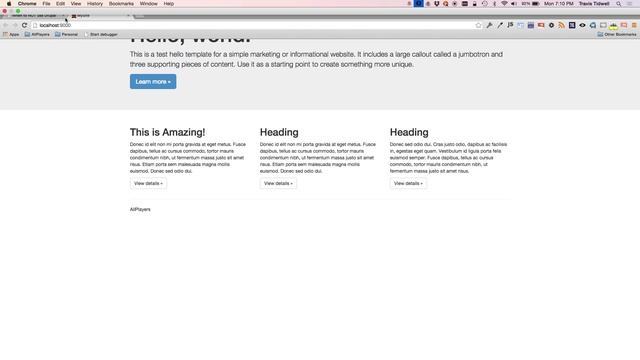Viewport: 640px width, 360px height.
Task: Open the Bookmarks menu
Action: tap(121, 4)
